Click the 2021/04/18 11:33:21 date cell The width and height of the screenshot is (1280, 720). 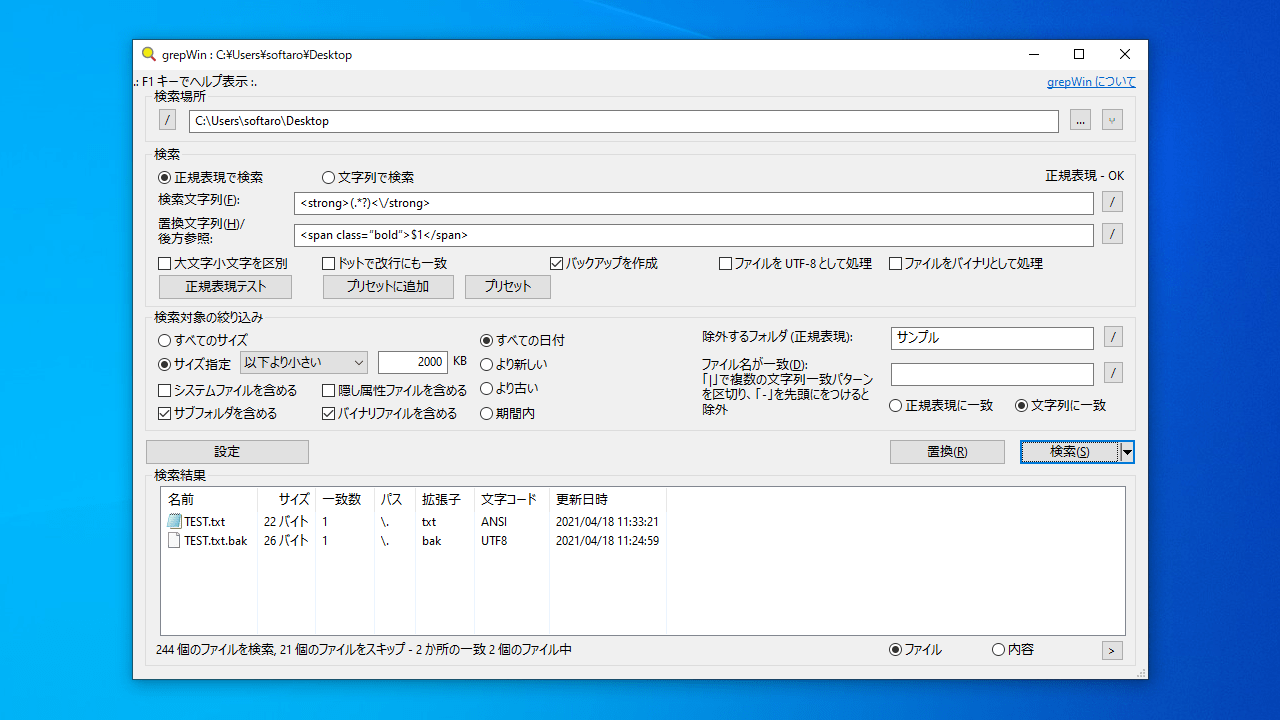pyautogui.click(x=607, y=522)
